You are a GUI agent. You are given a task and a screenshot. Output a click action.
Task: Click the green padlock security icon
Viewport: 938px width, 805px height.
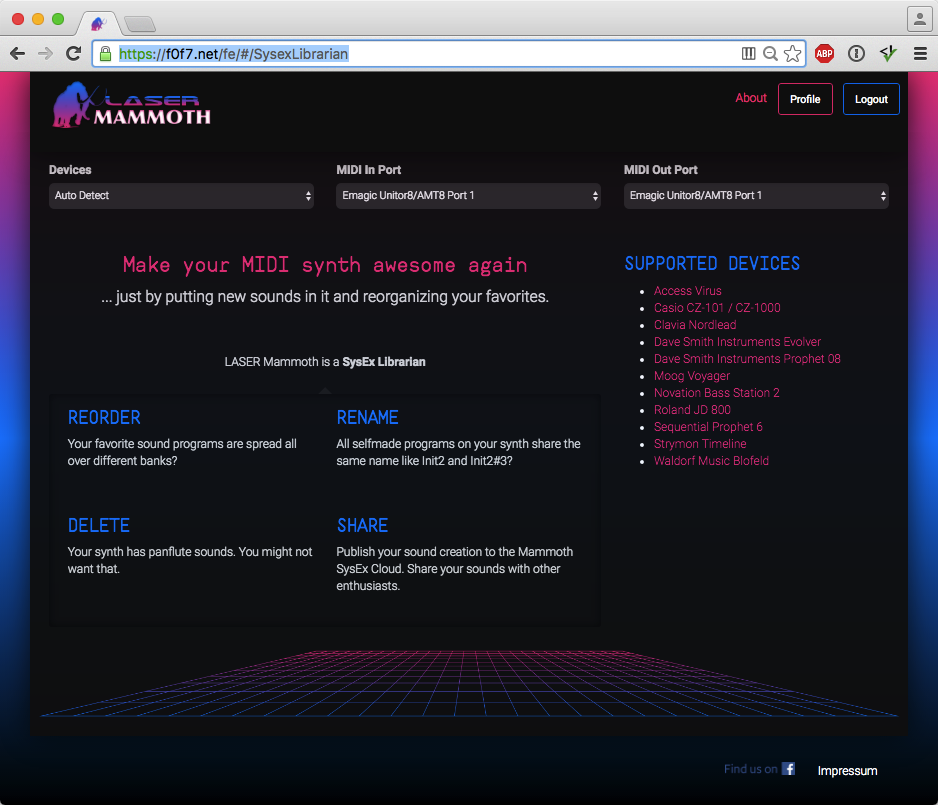click(x=105, y=54)
